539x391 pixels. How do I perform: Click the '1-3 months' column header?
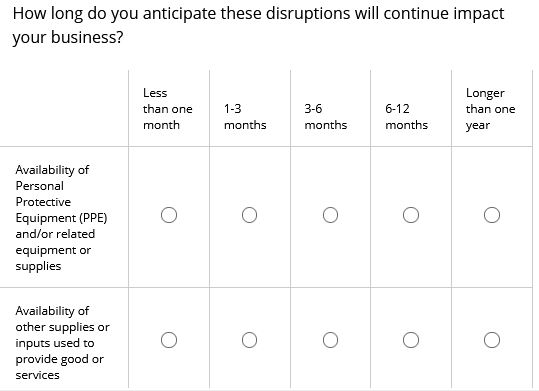click(x=245, y=117)
